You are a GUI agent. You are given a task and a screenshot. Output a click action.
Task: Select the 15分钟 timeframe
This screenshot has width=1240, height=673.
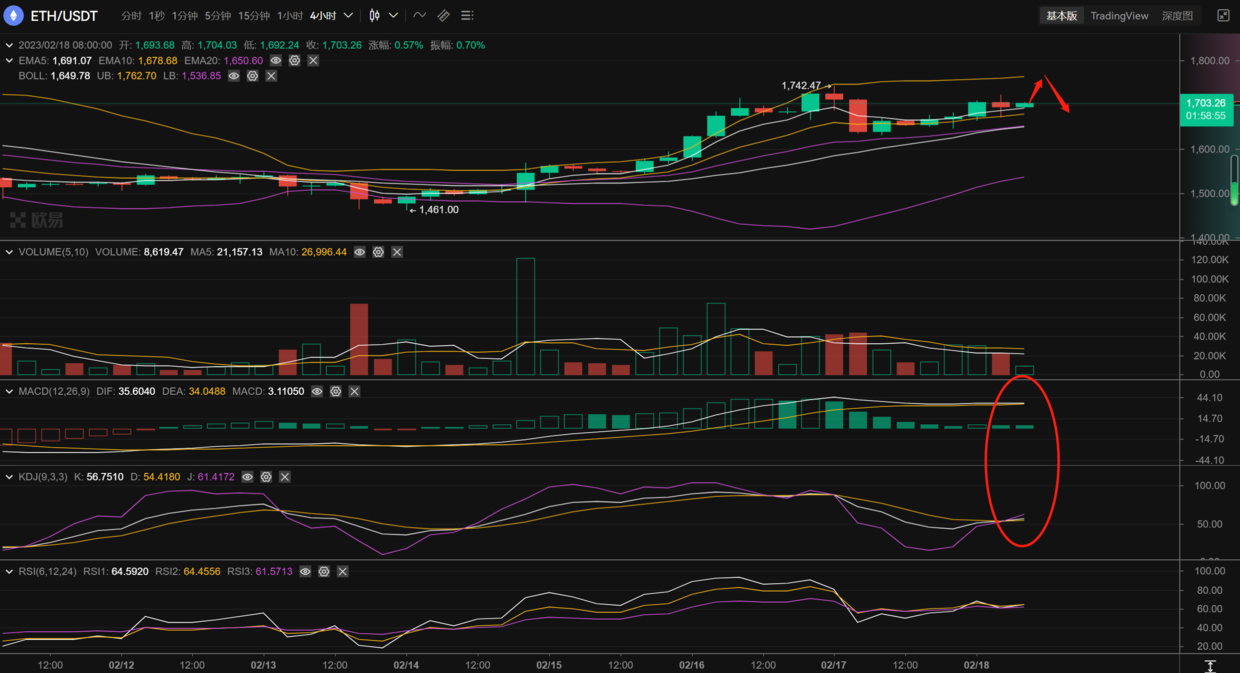[x=254, y=16]
